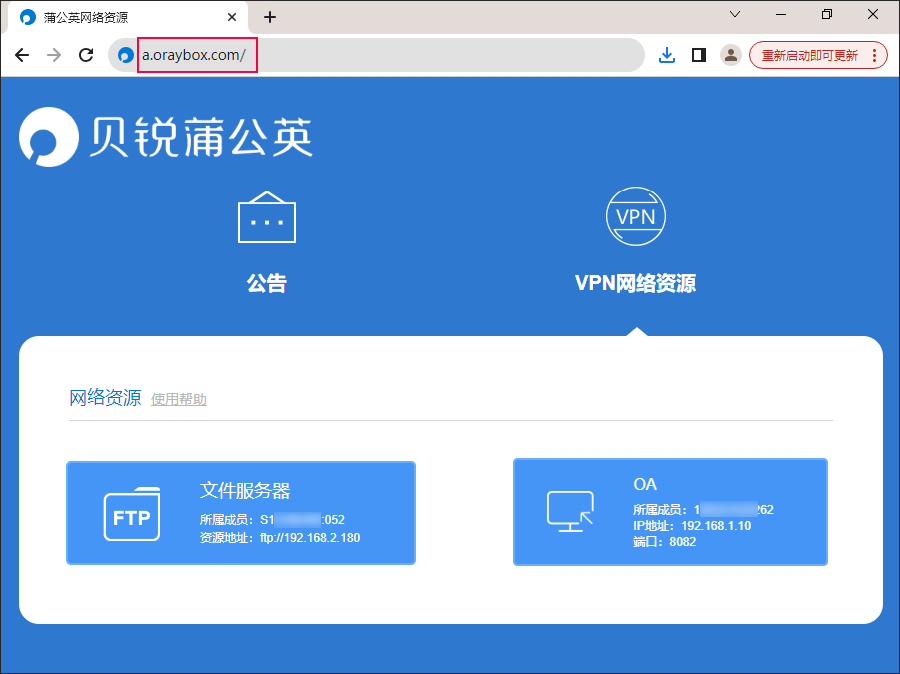The height and width of the screenshot is (674, 900).
Task: Click the 端口 8082 text
Action: coord(665,541)
